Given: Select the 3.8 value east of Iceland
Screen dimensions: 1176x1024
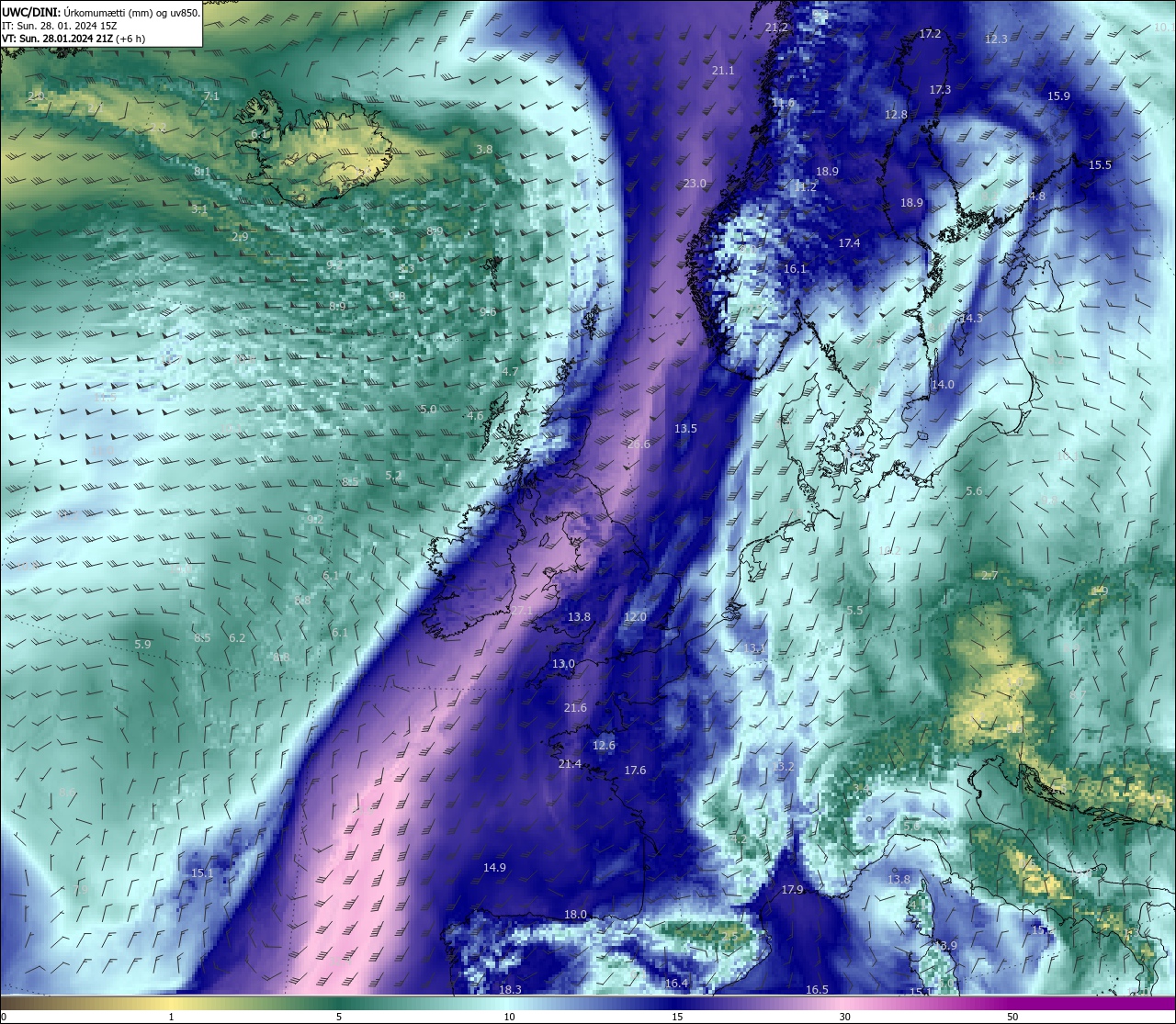Looking at the screenshot, I should (x=484, y=150).
